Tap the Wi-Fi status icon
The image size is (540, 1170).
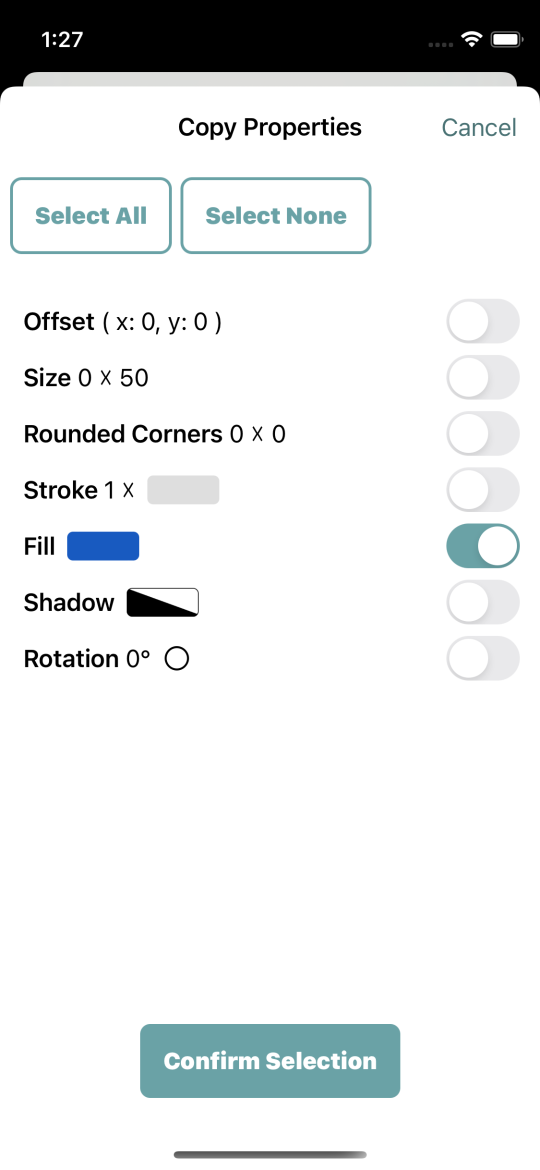pos(471,40)
